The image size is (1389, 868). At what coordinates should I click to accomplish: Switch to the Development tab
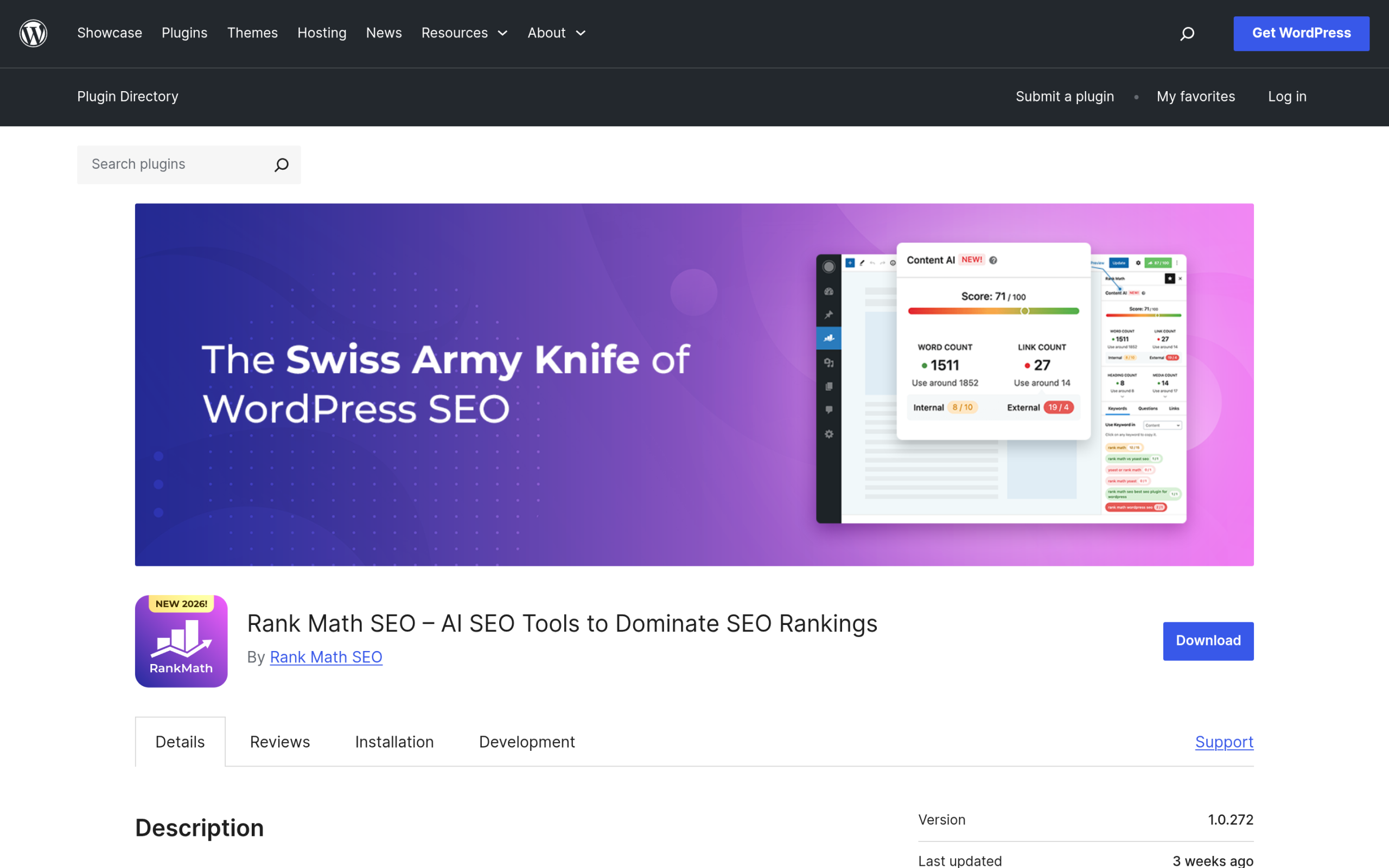[527, 742]
